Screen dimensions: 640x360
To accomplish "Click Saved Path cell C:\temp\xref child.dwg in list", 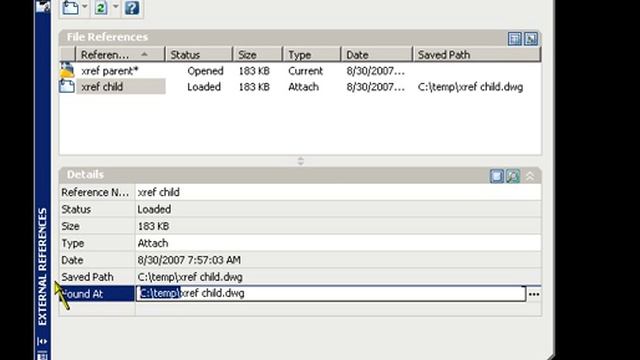I will click(470, 87).
